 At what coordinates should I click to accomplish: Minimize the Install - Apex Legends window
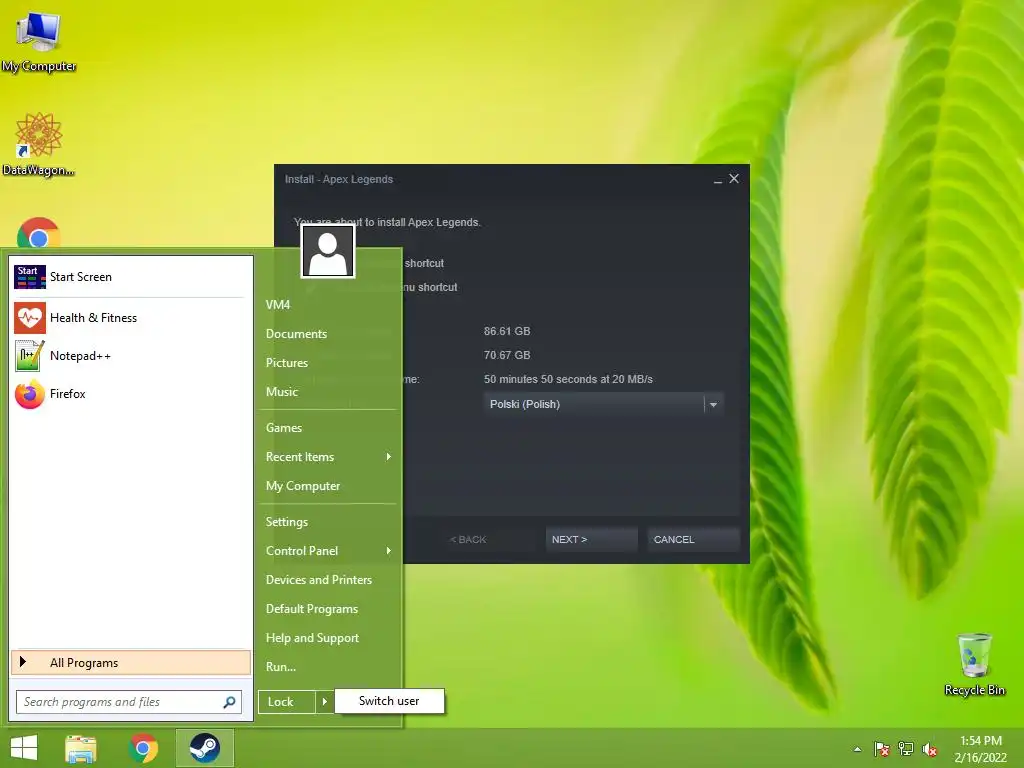point(718,180)
